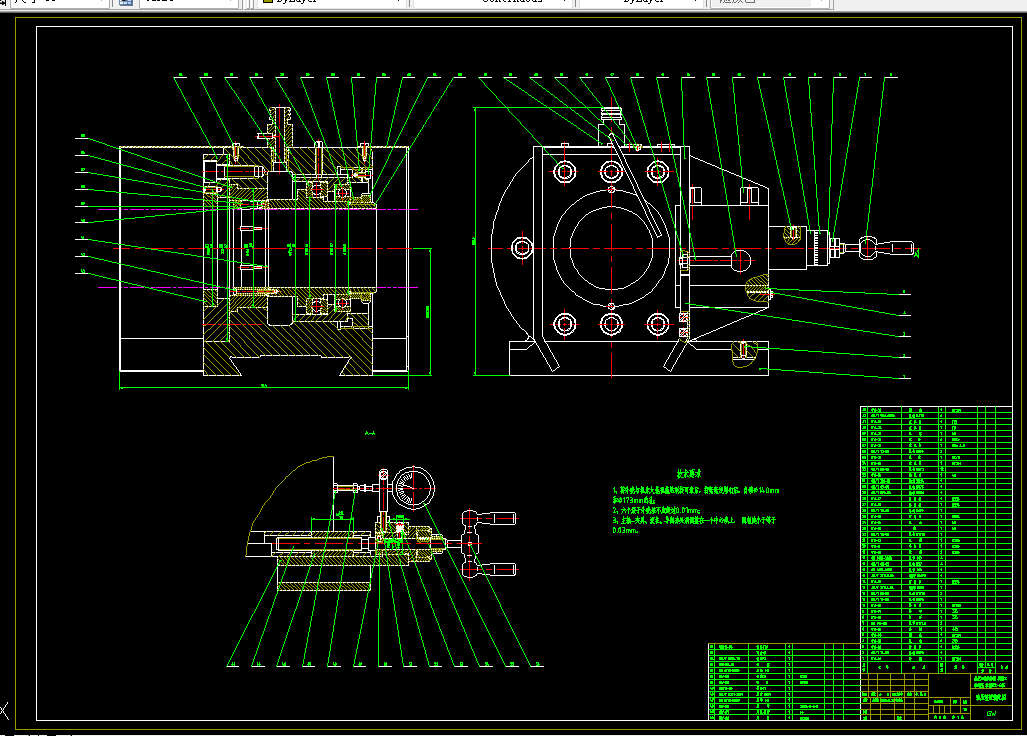Open the lineweight ByLayer dropdown right of Continuous

[x=642, y=3]
